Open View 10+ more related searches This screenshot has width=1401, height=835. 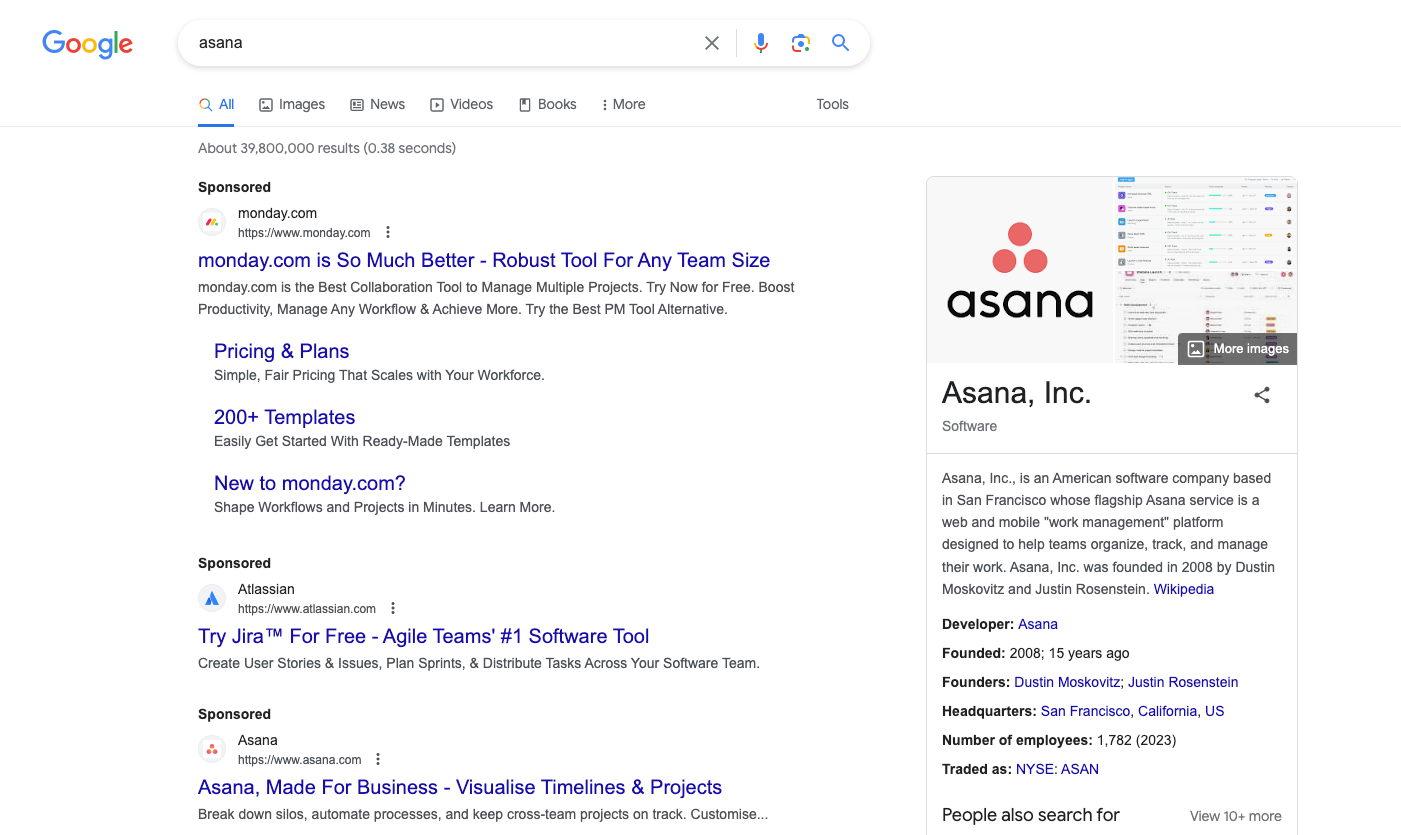click(1235, 816)
